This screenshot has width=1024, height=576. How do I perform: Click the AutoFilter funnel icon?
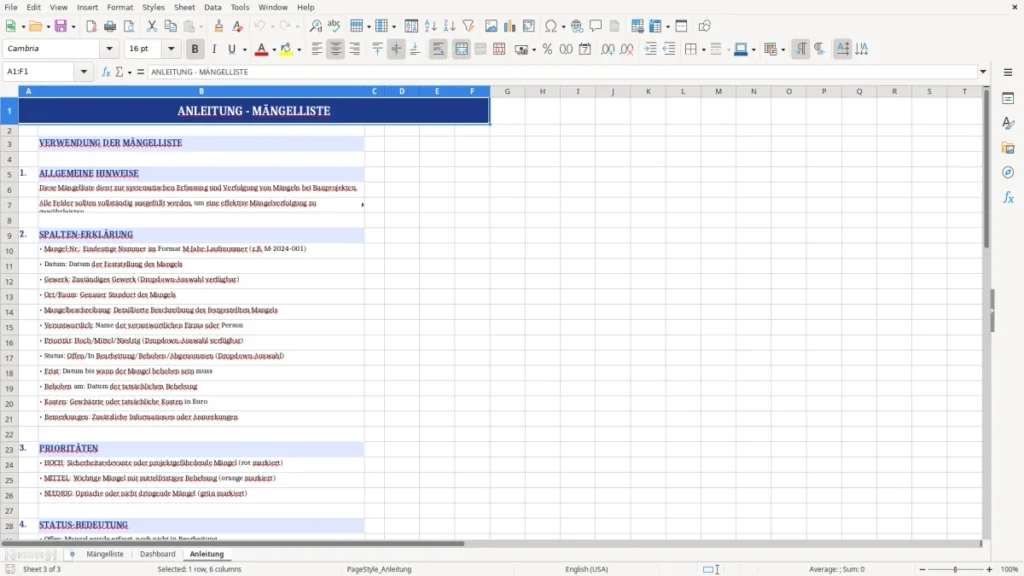pos(468,26)
